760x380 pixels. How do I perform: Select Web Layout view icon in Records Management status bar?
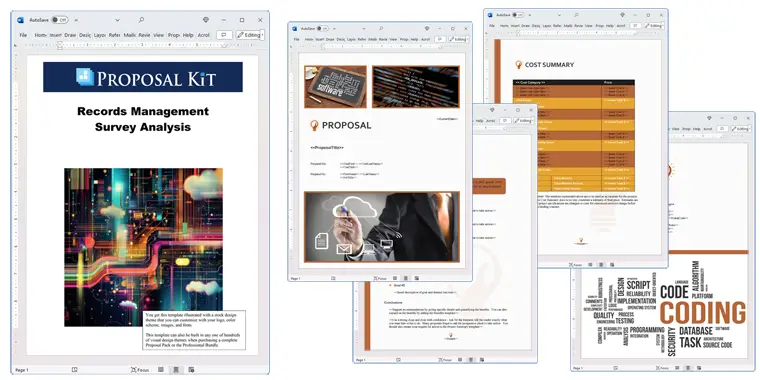pyautogui.click(x=191, y=370)
